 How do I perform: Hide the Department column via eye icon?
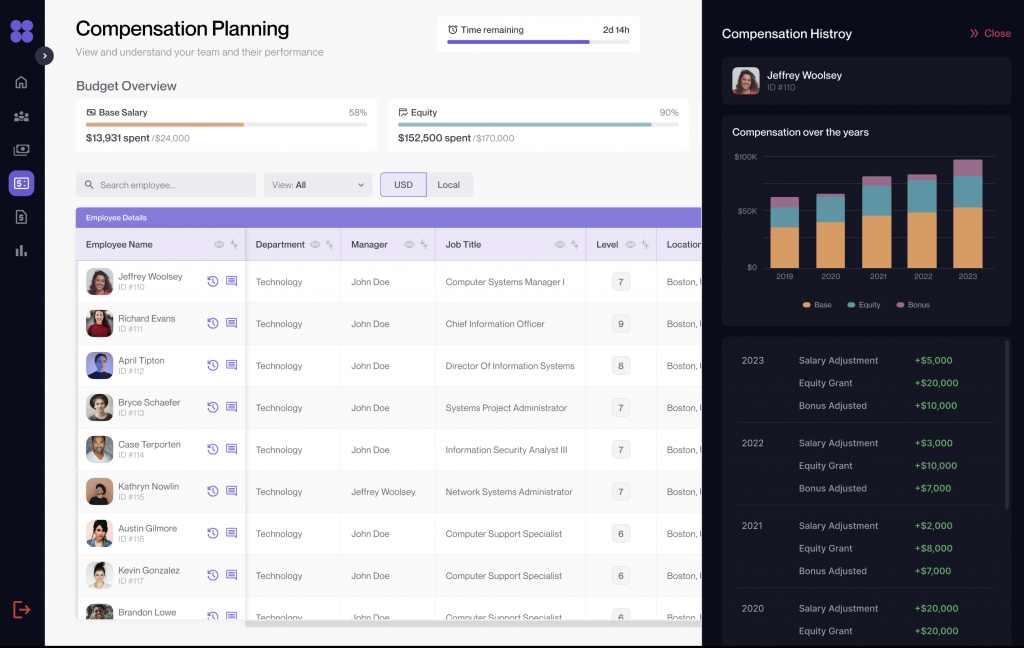pos(317,244)
